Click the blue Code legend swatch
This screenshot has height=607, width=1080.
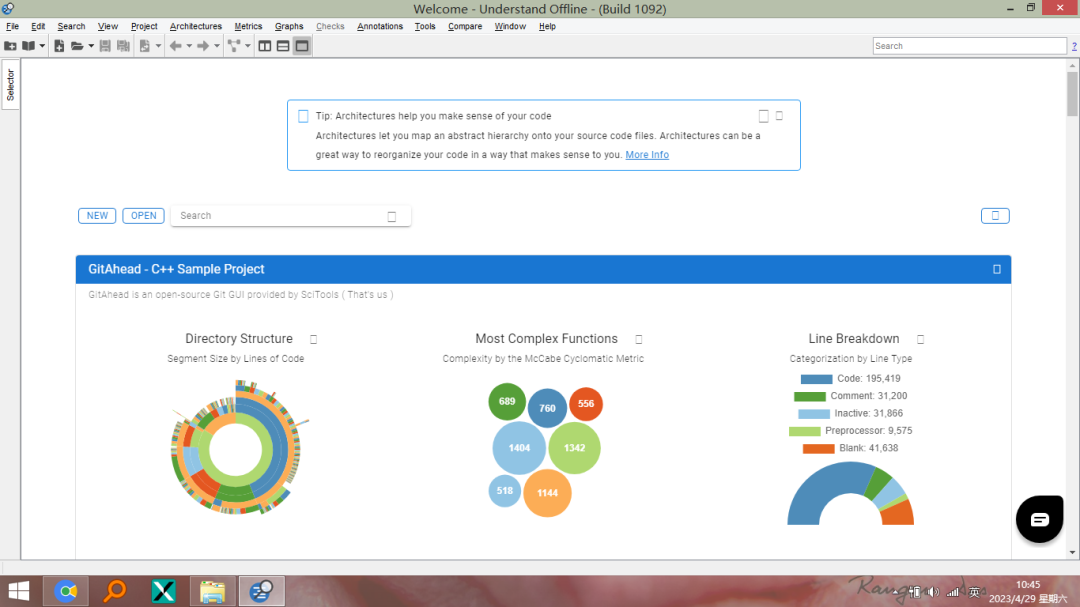tap(816, 379)
